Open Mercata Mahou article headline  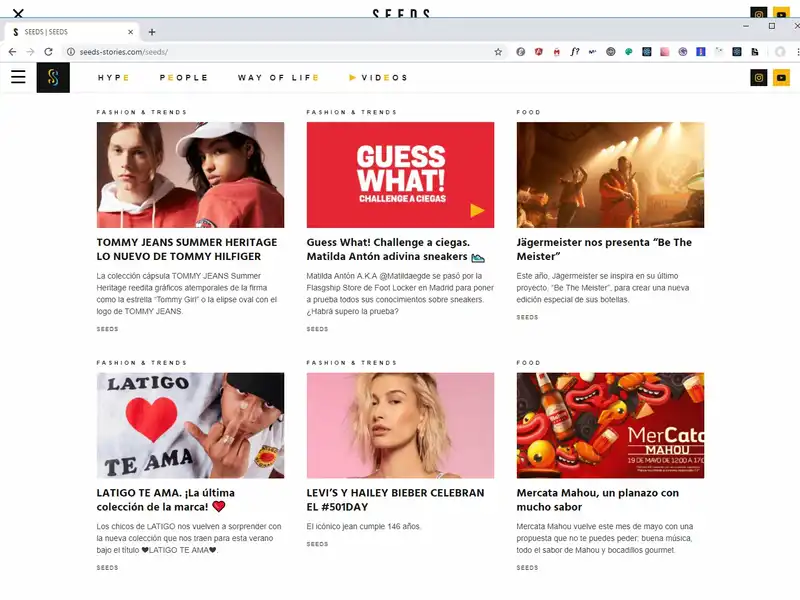click(x=597, y=500)
